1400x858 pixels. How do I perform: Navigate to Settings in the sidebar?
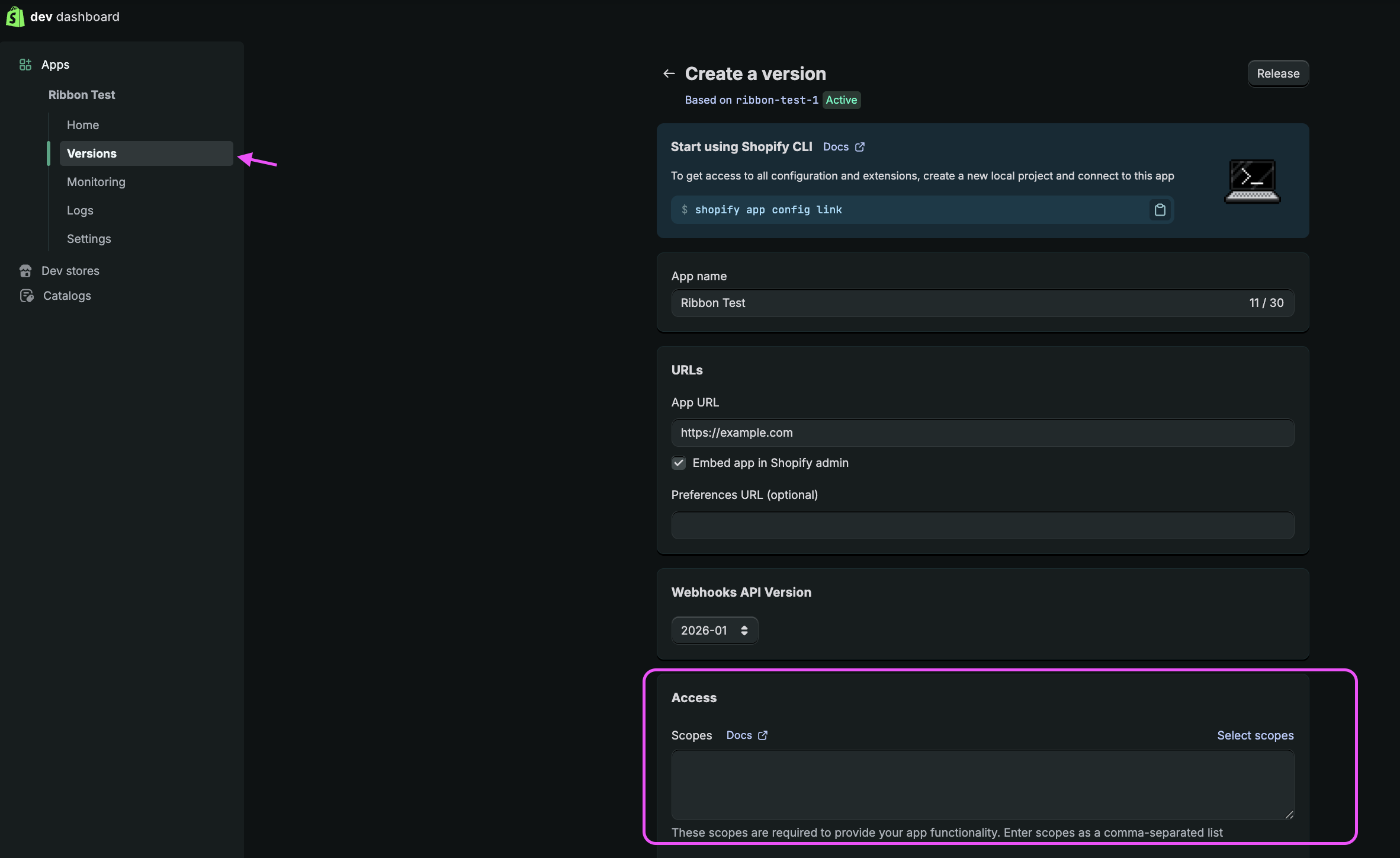click(89, 239)
